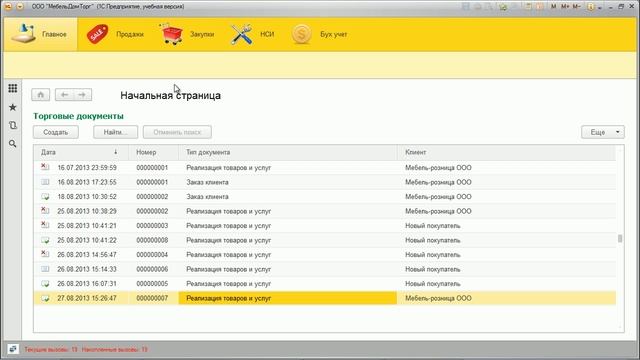Go to home page button
The height and width of the screenshot is (360, 640).
pyautogui.click(x=41, y=95)
